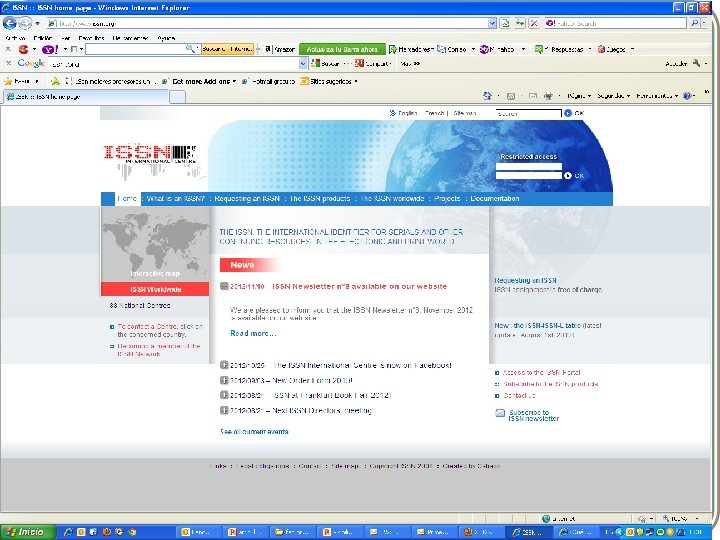Click the Windows Inicio start button
Viewport: 720px width, 540px height.
28,532
